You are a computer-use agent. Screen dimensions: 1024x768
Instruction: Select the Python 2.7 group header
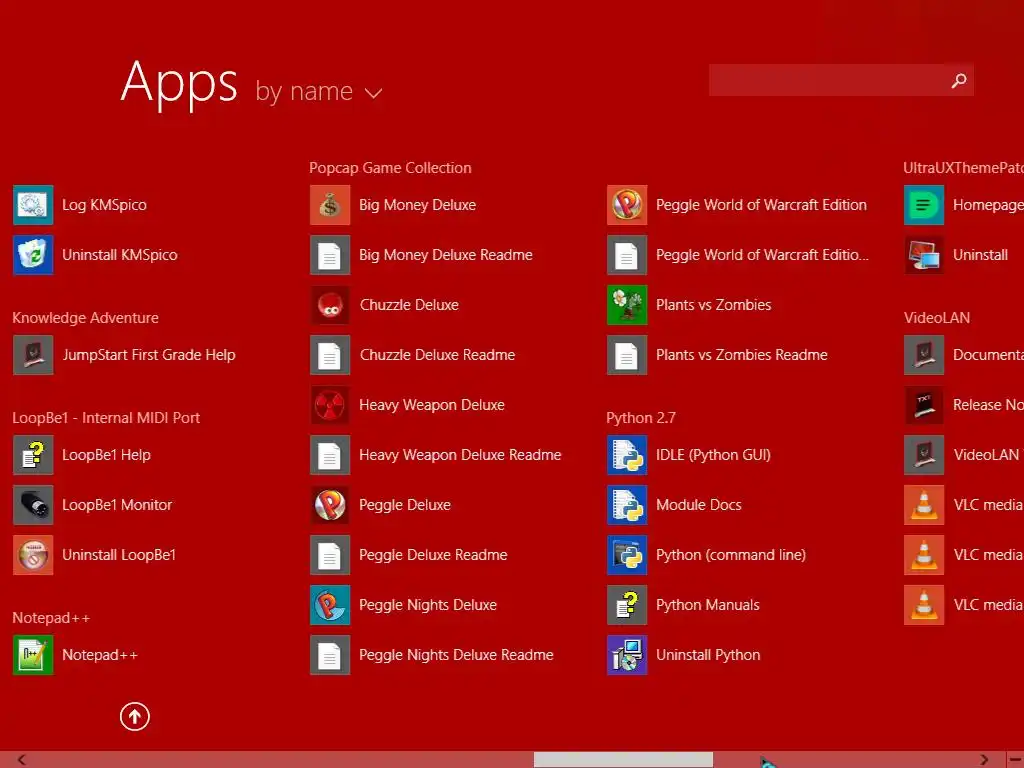coord(641,418)
